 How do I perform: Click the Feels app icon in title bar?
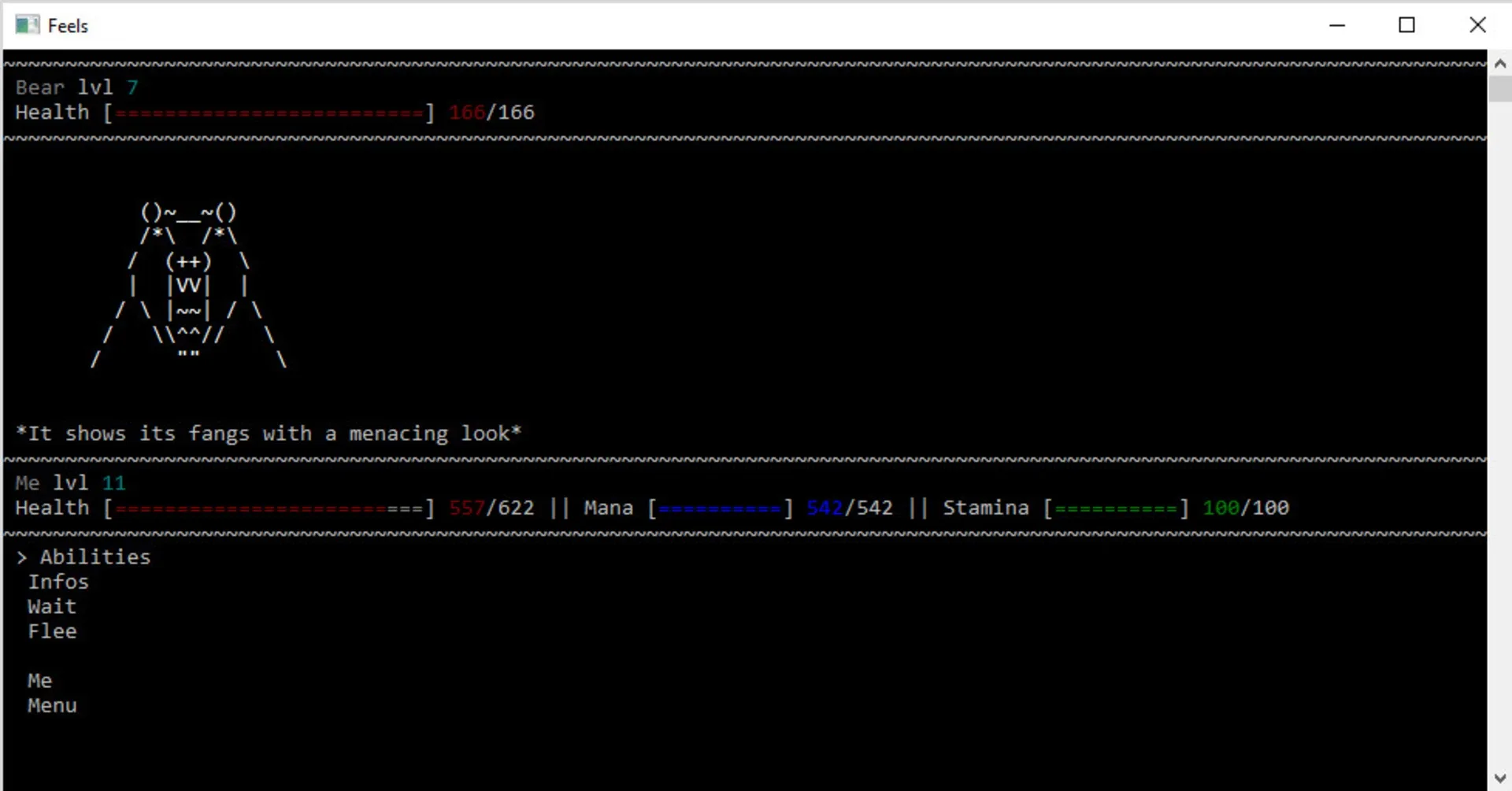(x=27, y=25)
